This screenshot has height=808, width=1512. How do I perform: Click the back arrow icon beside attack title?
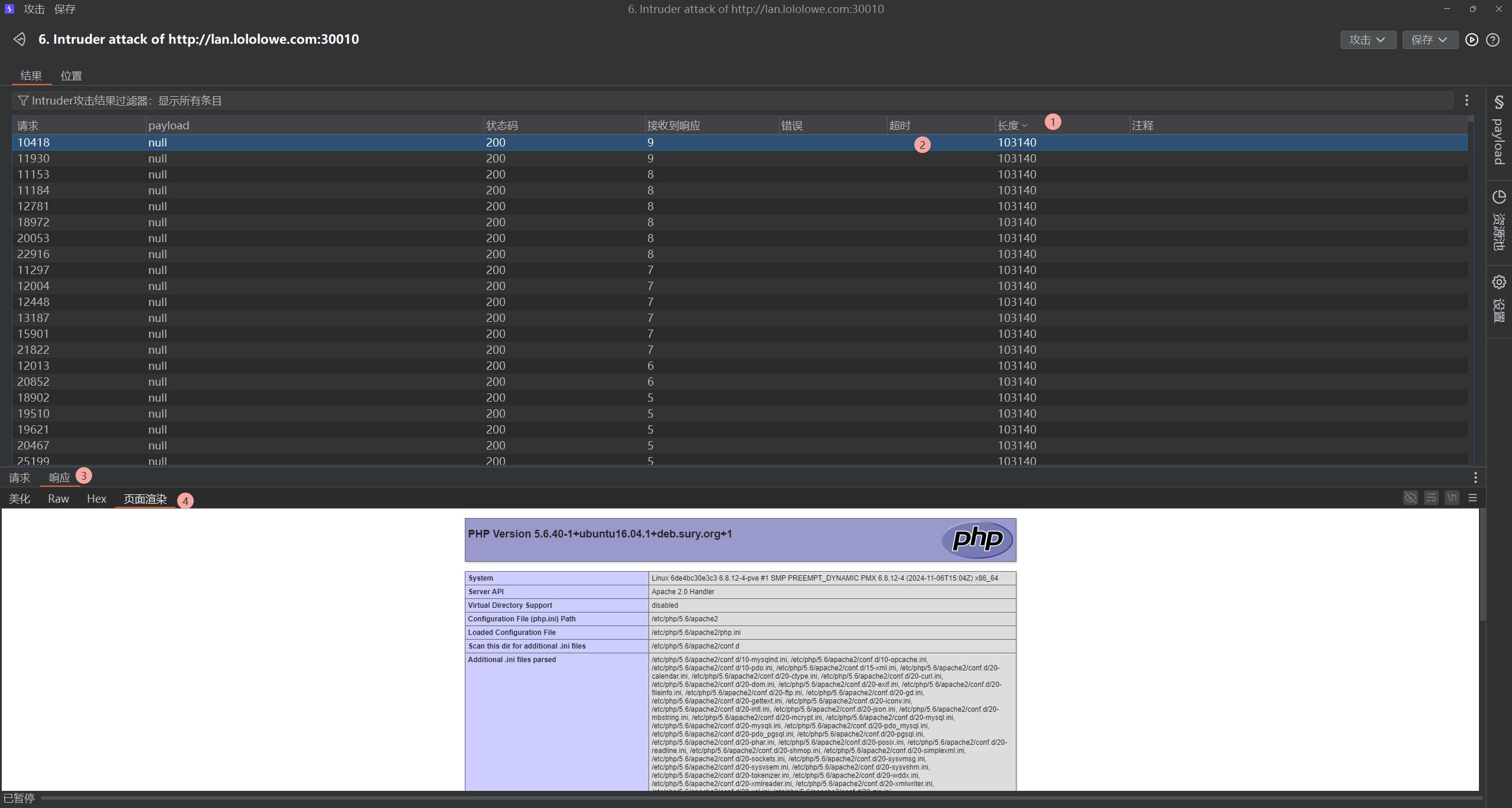point(19,39)
